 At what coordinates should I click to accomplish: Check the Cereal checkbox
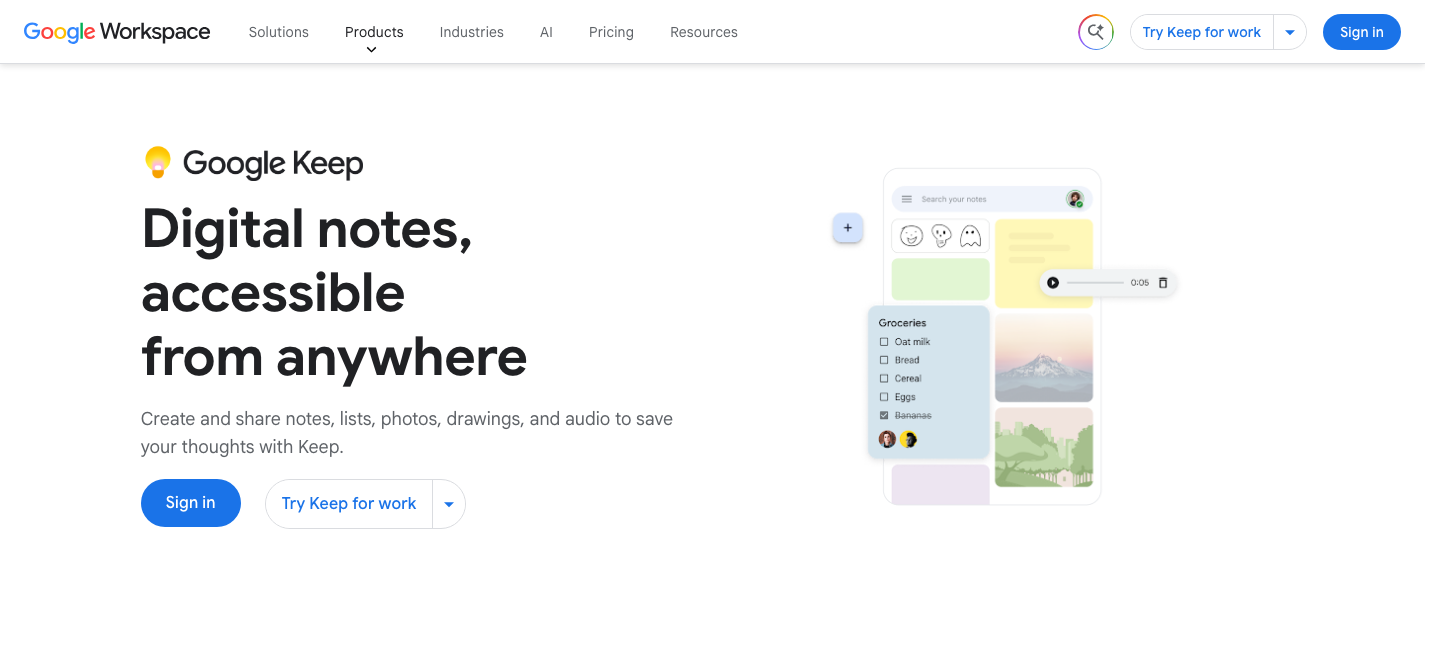tap(884, 379)
